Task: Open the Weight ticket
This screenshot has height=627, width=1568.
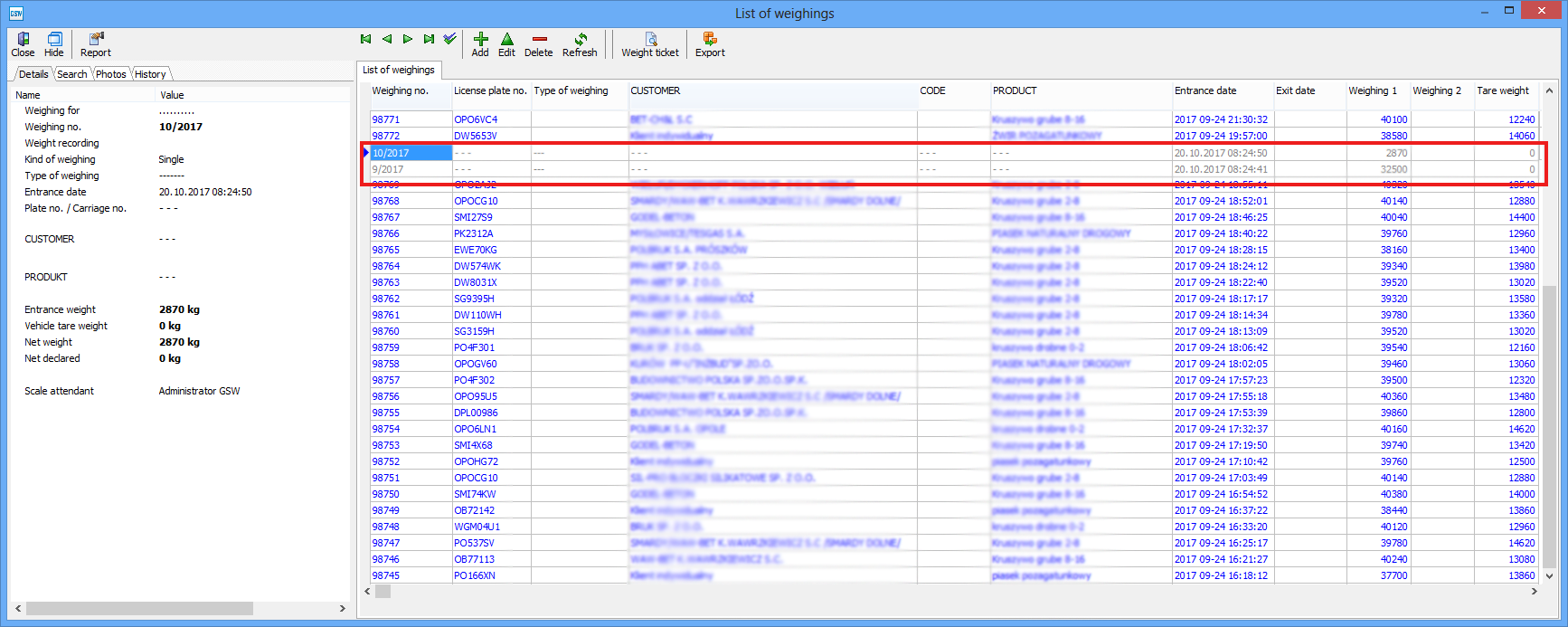Action: pos(650,44)
